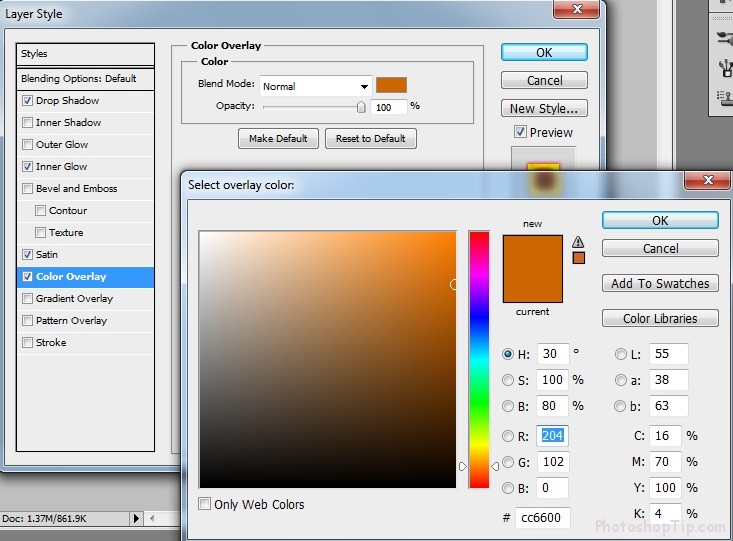Select the brightness B radio button beside 80
Screen dimensions: 733x541
point(508,406)
